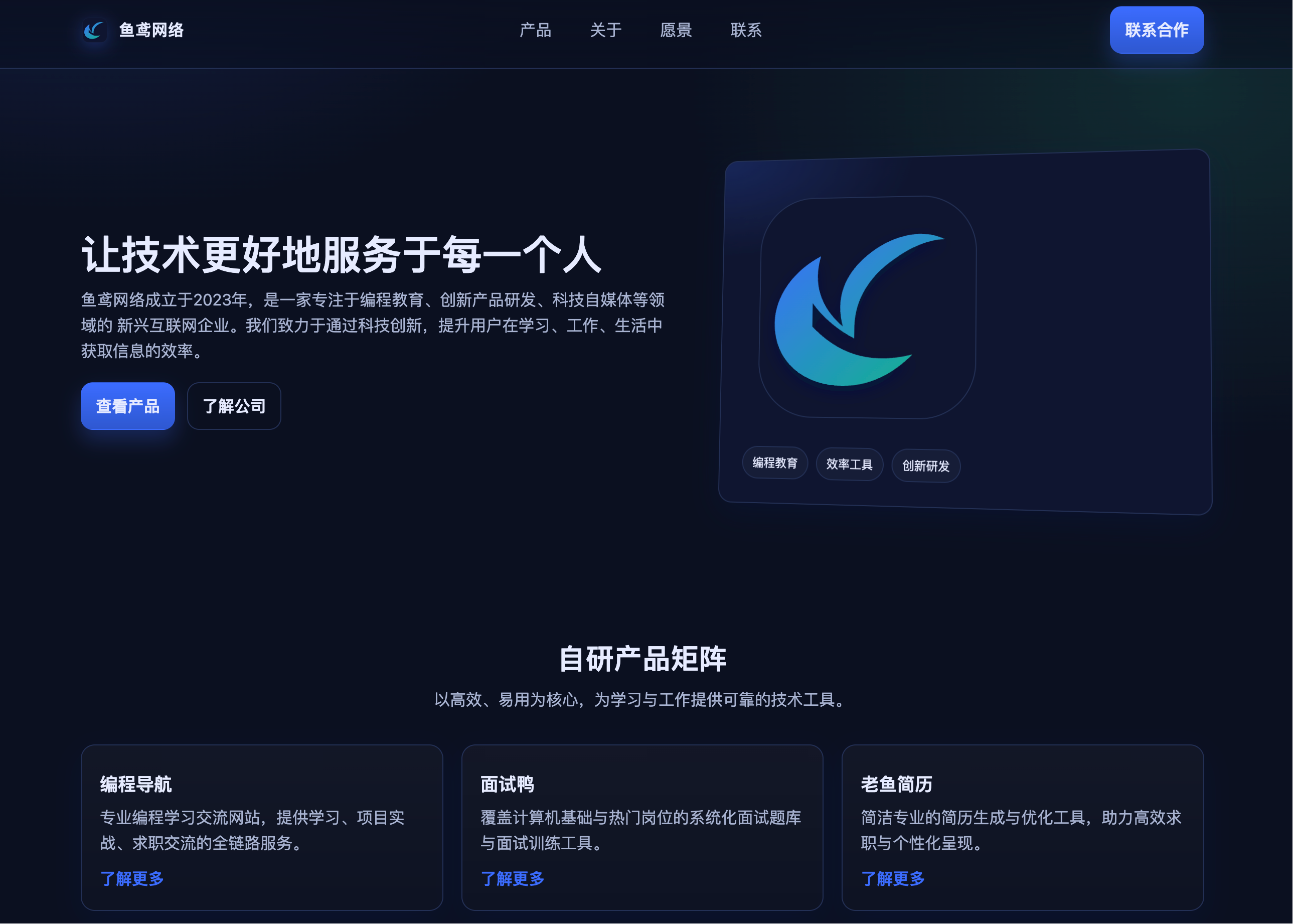The height and width of the screenshot is (924, 1293).
Task: Open 了解更多 link under 面试鸭
Action: click(x=513, y=878)
